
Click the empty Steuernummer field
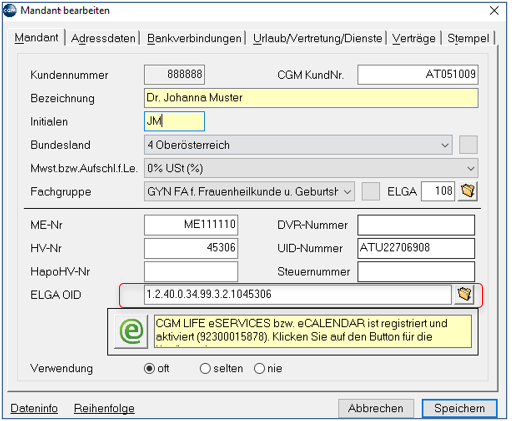coord(416,272)
